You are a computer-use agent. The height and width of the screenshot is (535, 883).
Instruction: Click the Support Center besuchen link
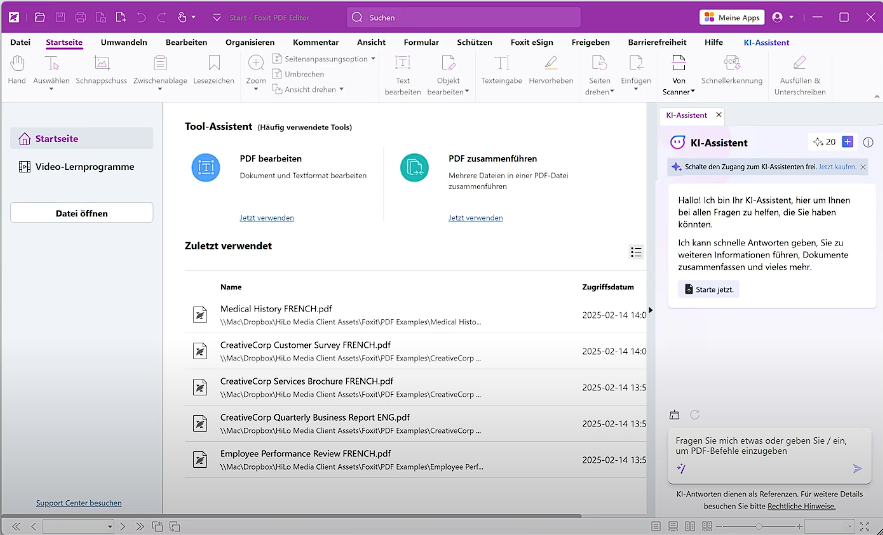click(79, 503)
